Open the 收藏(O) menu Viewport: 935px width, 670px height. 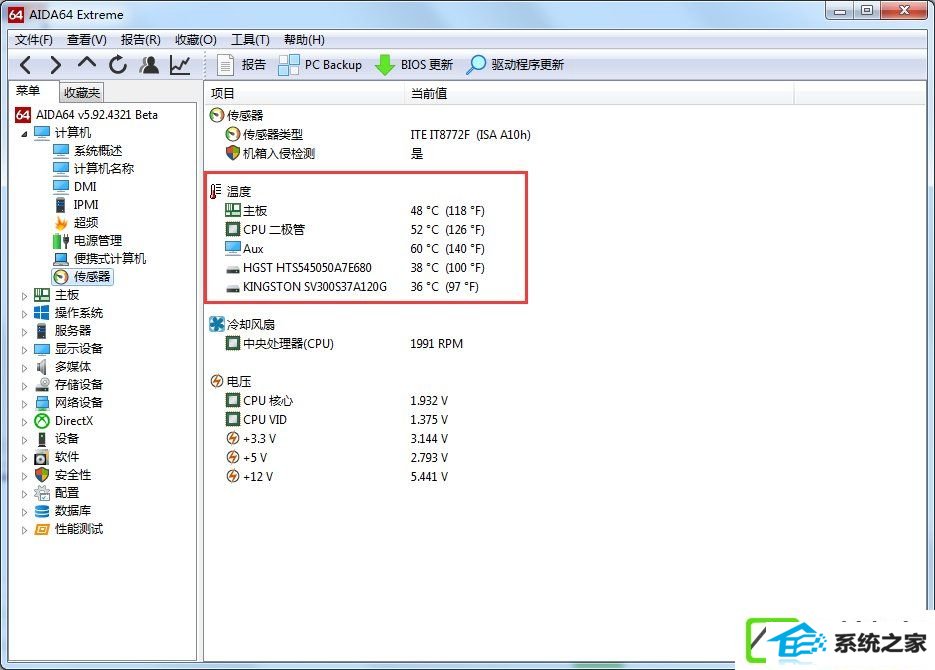196,39
